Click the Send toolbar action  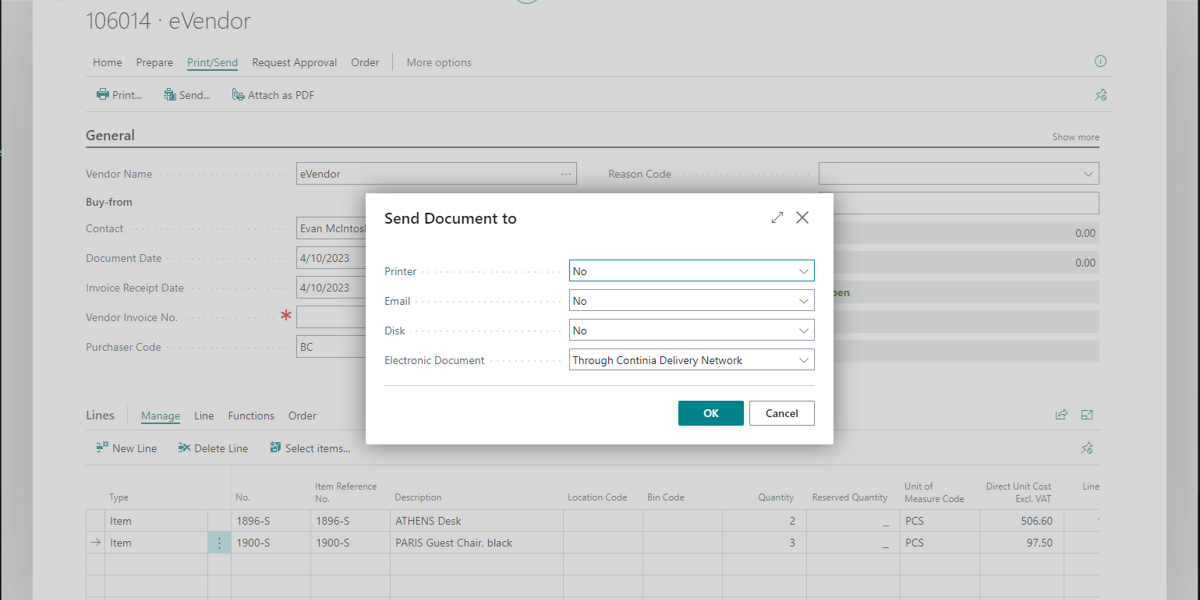(x=187, y=95)
